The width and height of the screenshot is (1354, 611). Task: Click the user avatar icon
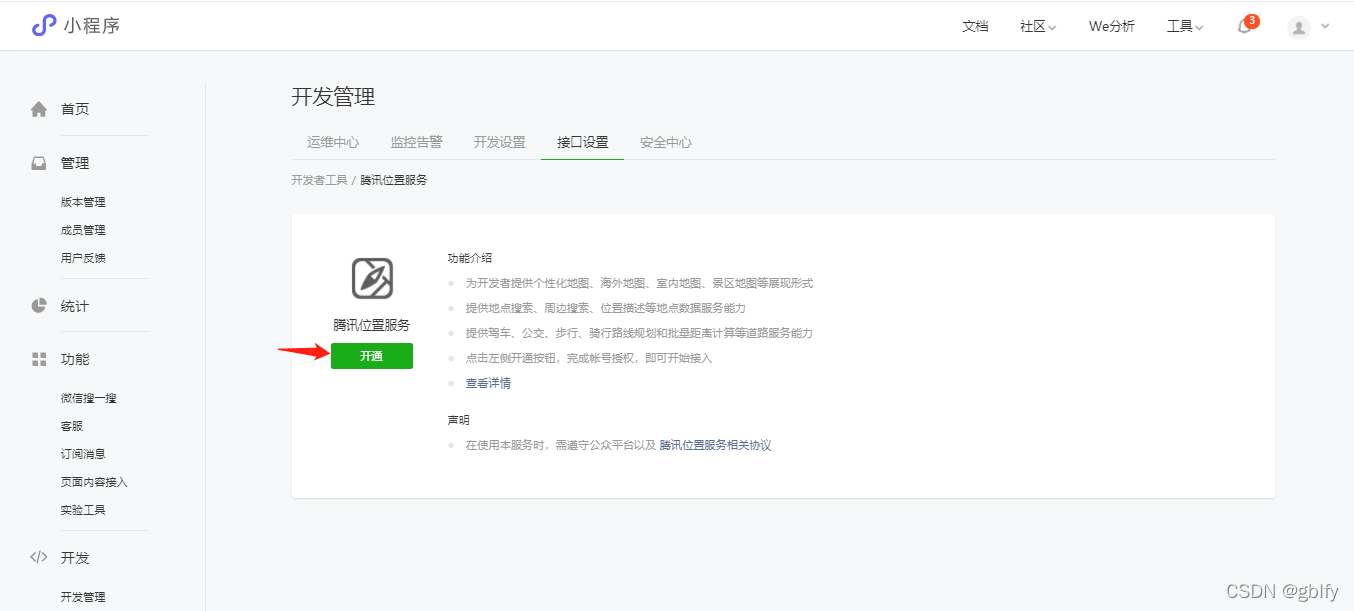[1299, 27]
